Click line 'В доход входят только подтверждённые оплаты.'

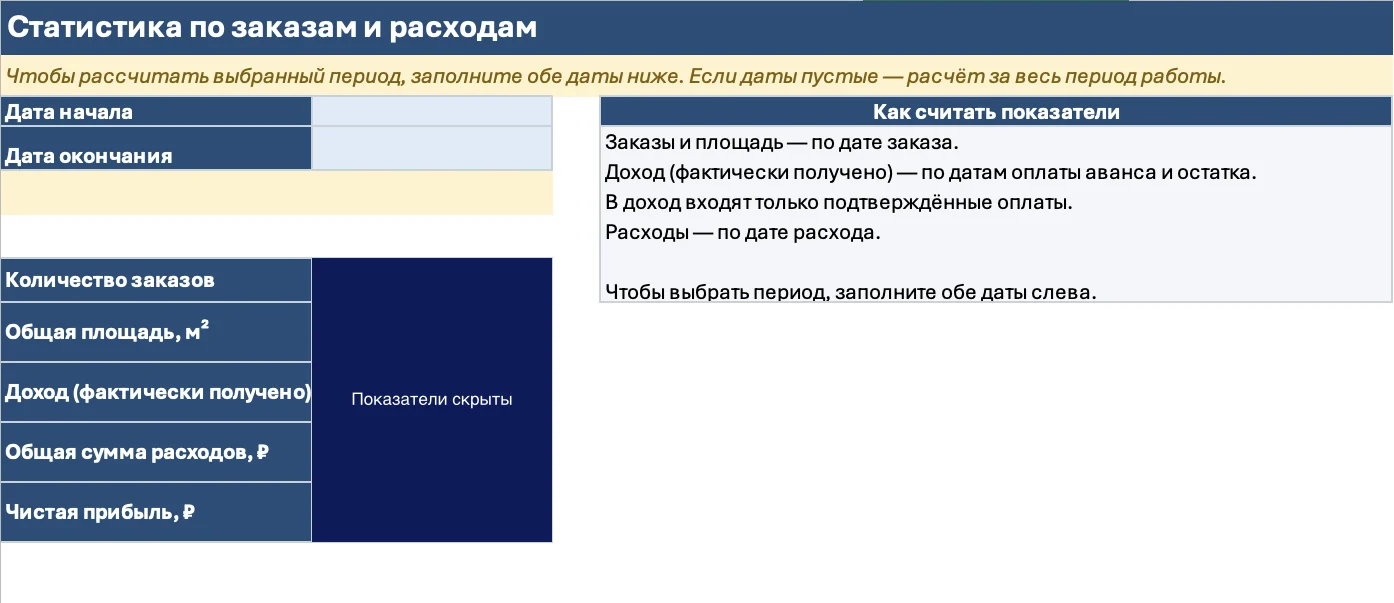pyautogui.click(x=839, y=202)
